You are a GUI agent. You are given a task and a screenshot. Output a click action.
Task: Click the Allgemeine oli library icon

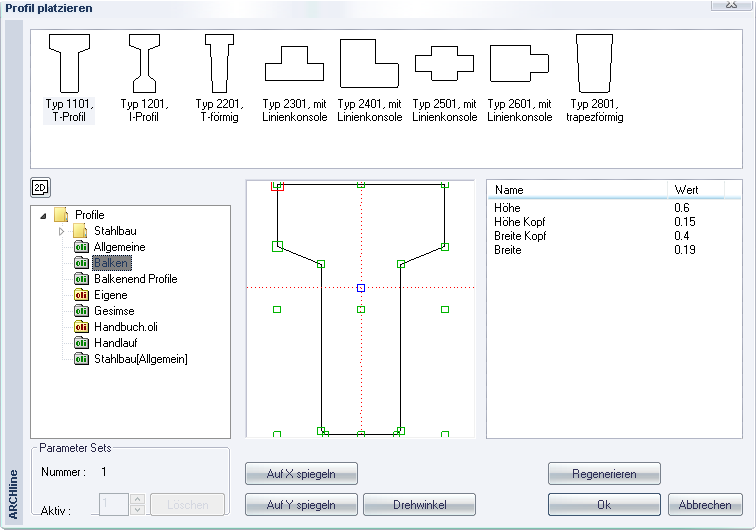[81, 247]
